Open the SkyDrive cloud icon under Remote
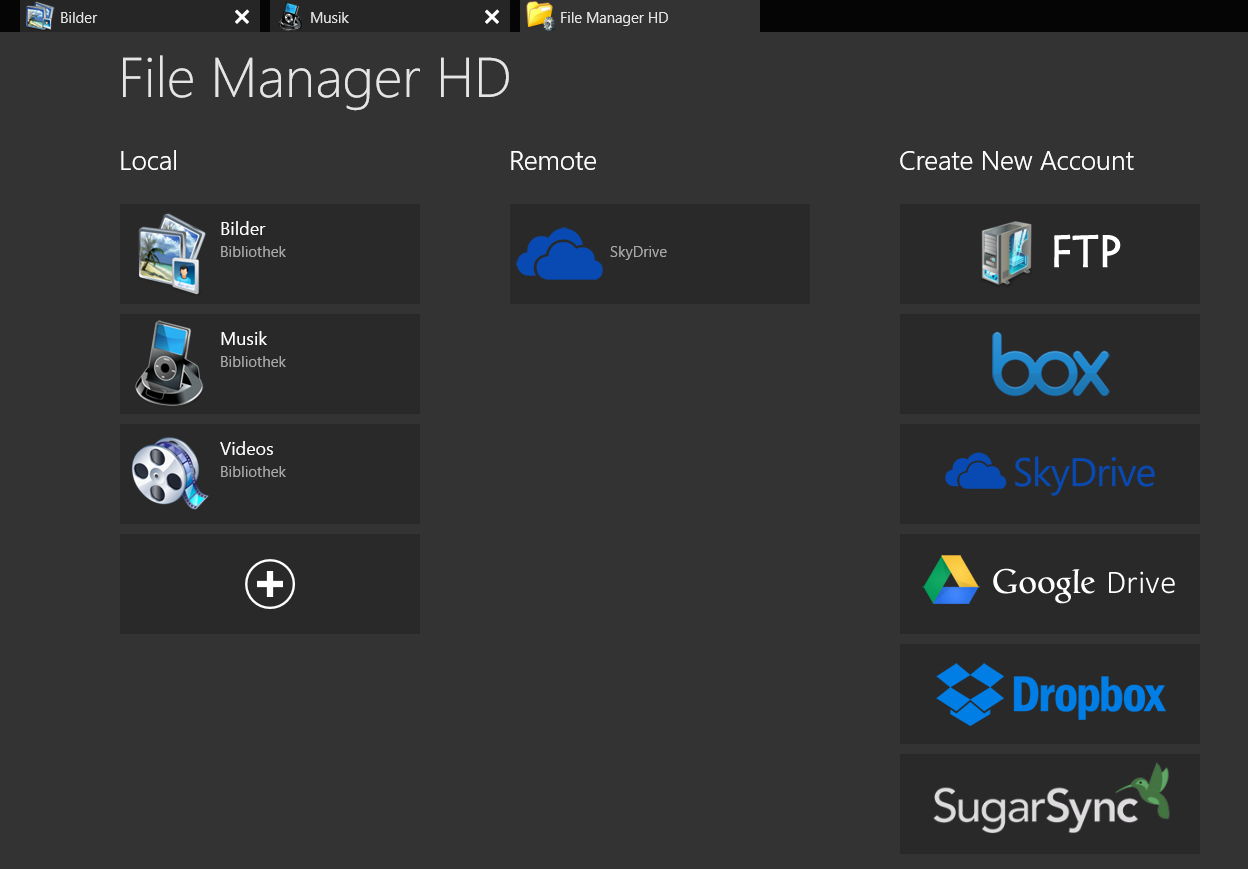This screenshot has height=869, width=1248. coord(560,254)
